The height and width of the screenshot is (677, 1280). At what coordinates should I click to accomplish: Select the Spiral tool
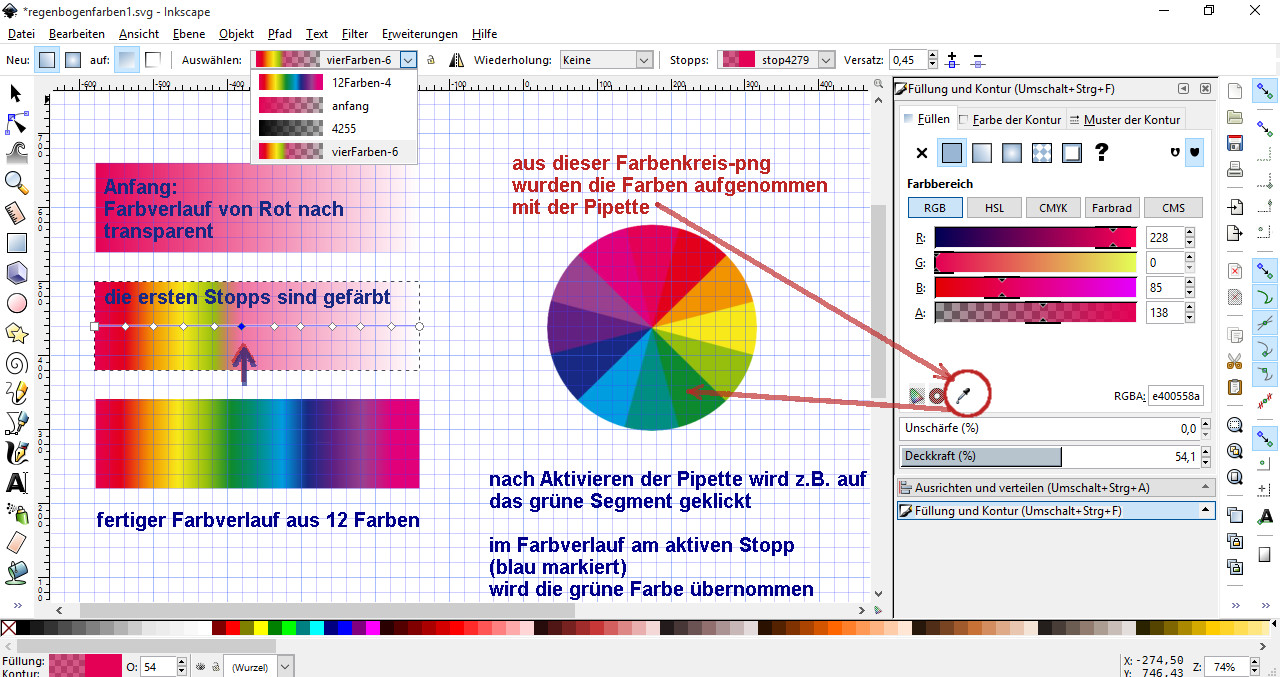[x=16, y=362]
